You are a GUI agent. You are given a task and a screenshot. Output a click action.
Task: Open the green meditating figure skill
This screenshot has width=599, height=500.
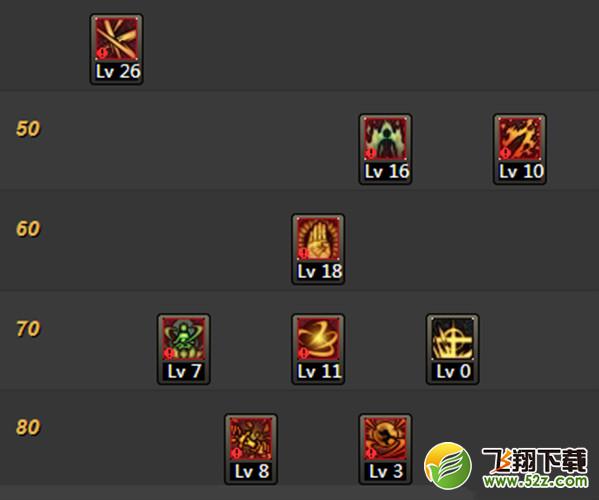click(x=184, y=339)
